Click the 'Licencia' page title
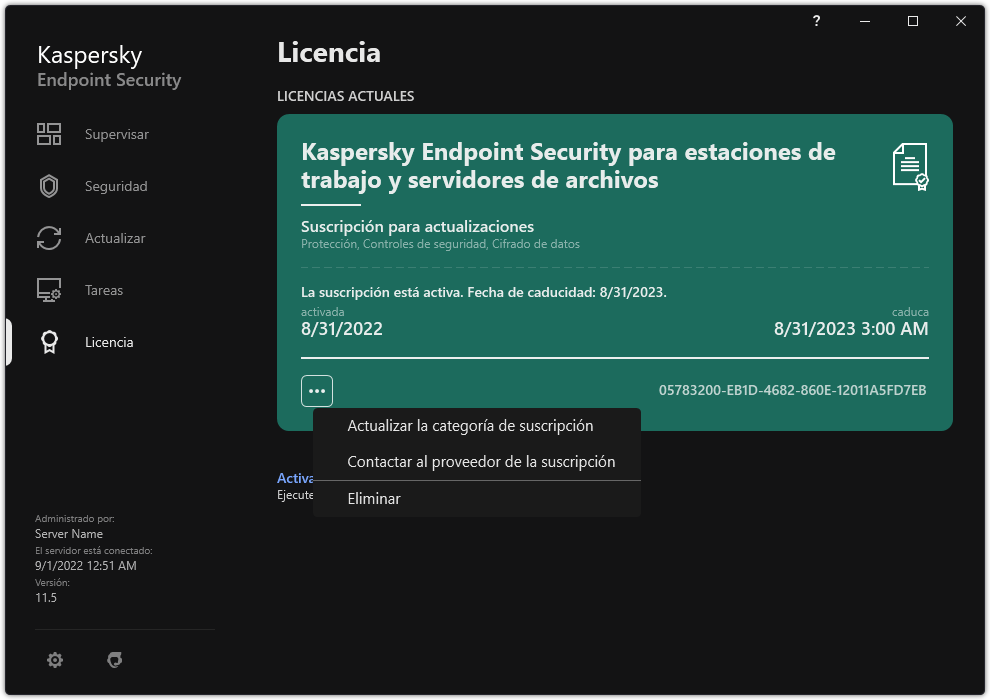The width and height of the screenshot is (990, 700). (329, 52)
